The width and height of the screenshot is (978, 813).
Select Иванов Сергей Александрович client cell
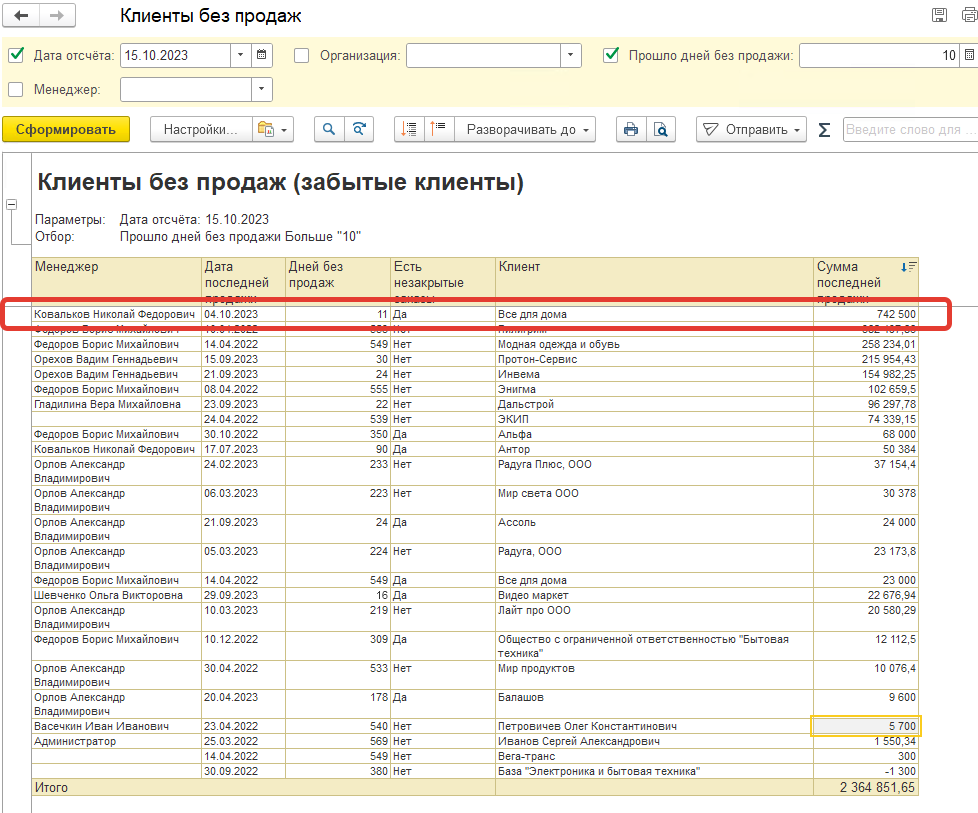click(654, 741)
